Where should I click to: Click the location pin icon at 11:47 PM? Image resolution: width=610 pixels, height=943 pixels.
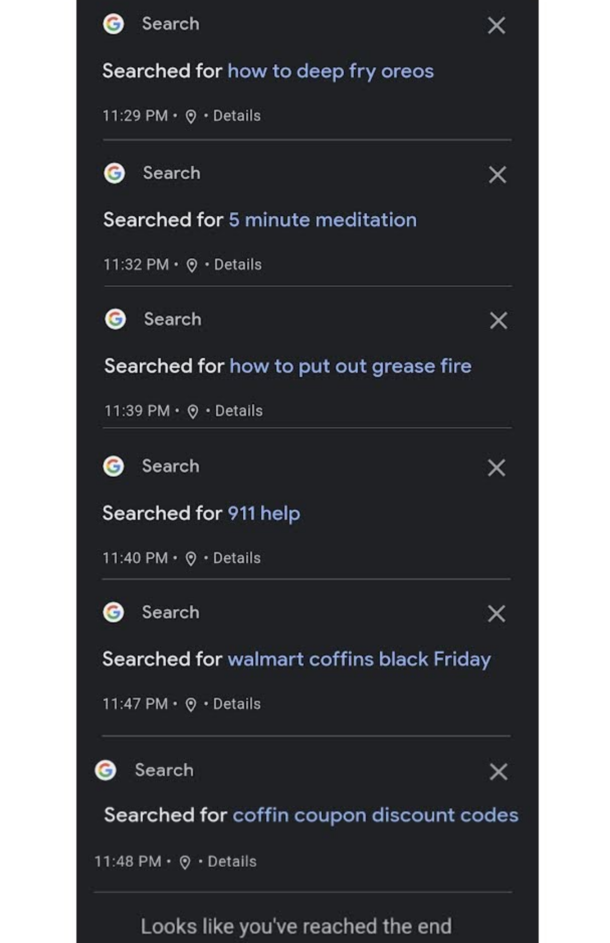(x=191, y=704)
